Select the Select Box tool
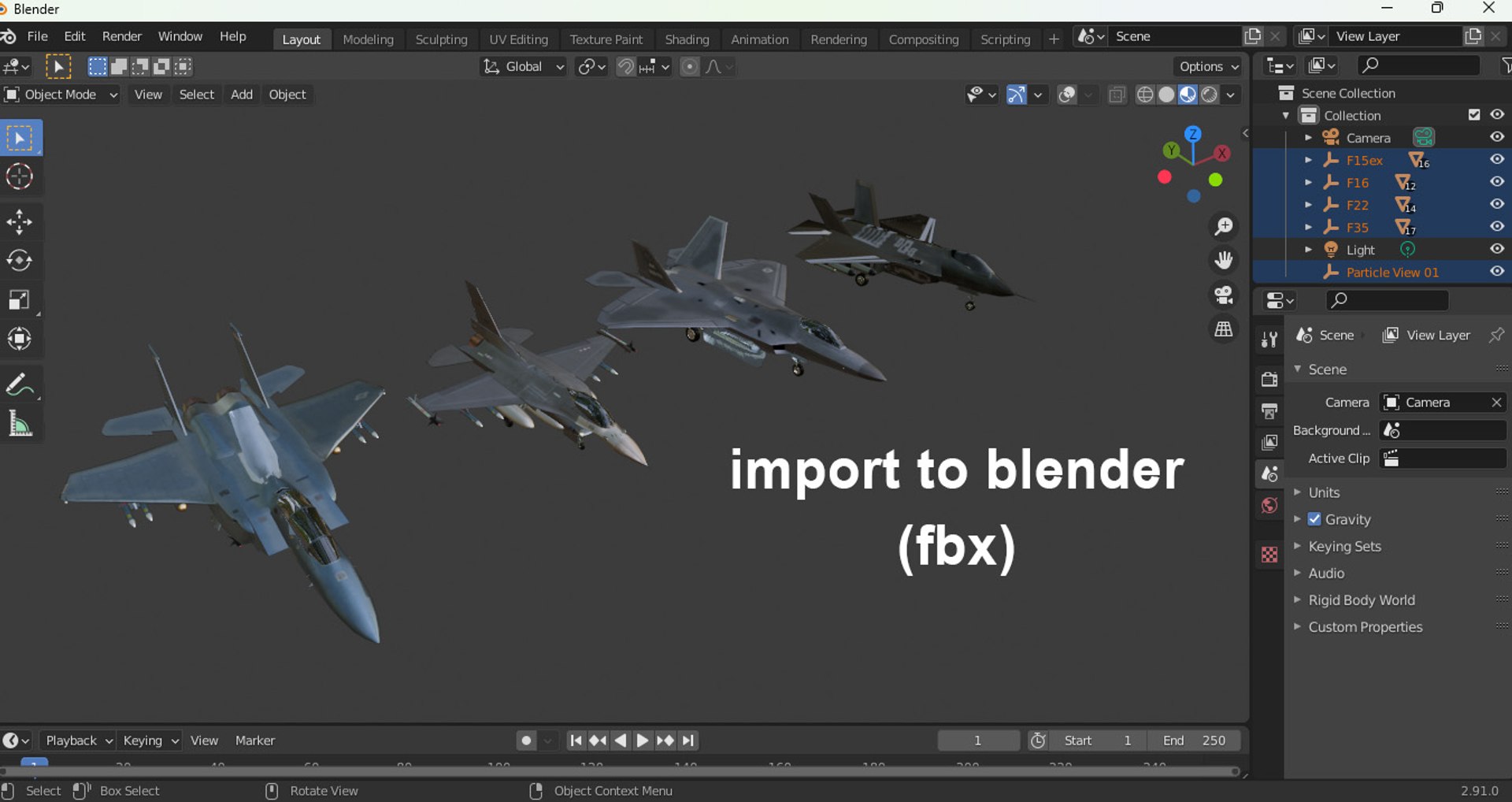 (20, 139)
